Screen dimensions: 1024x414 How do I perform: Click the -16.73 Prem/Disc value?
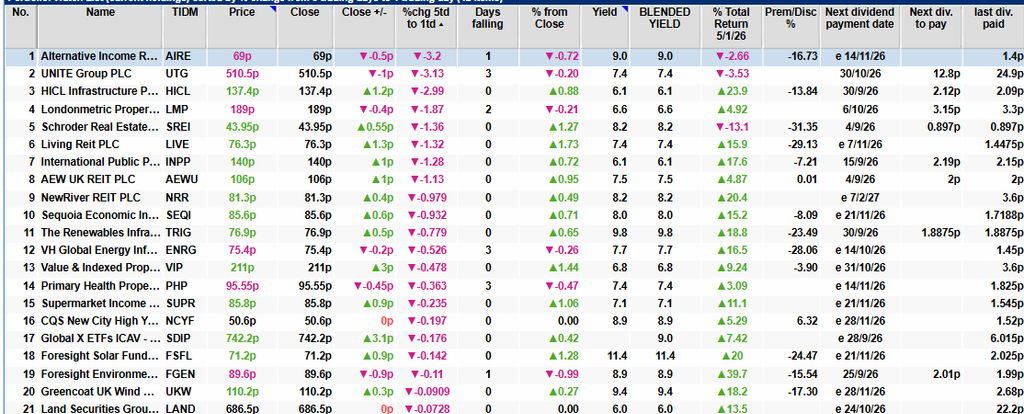pyautogui.click(x=803, y=57)
